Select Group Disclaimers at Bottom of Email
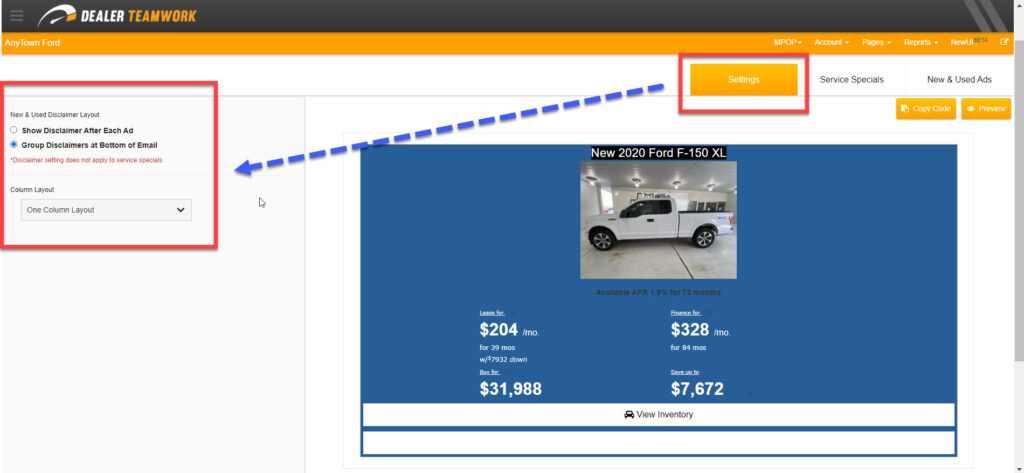Screen dimensions: 1024x473 click(14, 145)
